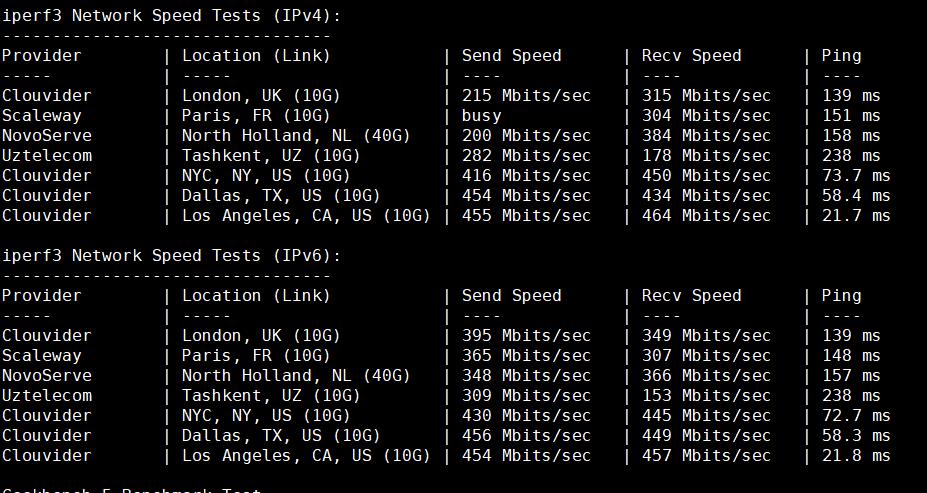Click the 178 Mbits/sec receive speed

point(706,155)
